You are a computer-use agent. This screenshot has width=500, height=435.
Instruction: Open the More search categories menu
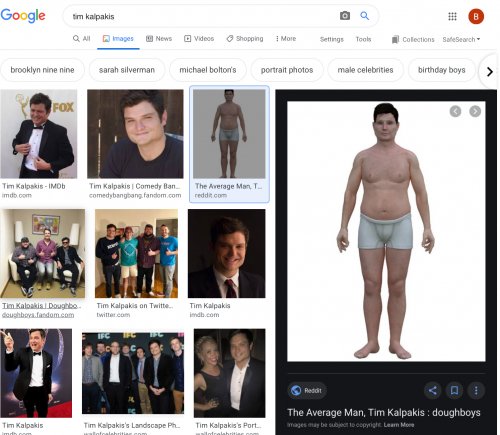[x=286, y=39]
